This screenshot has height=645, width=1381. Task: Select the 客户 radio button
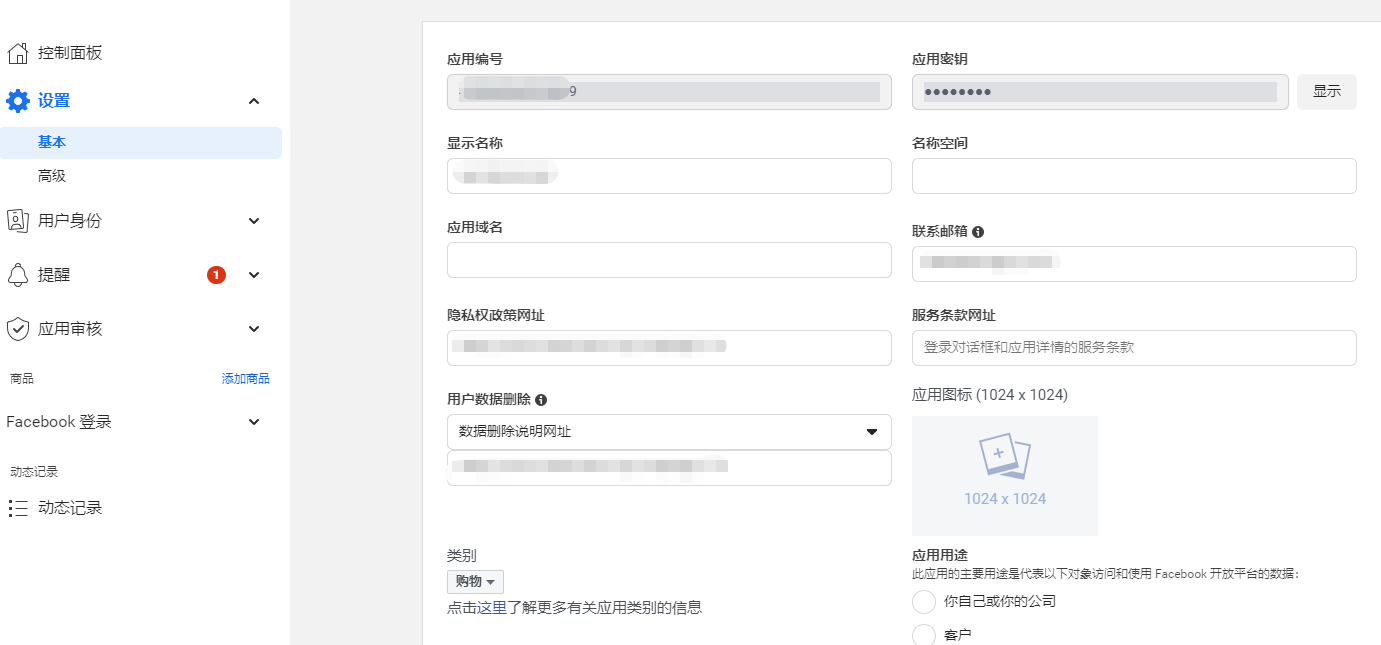[923, 634]
